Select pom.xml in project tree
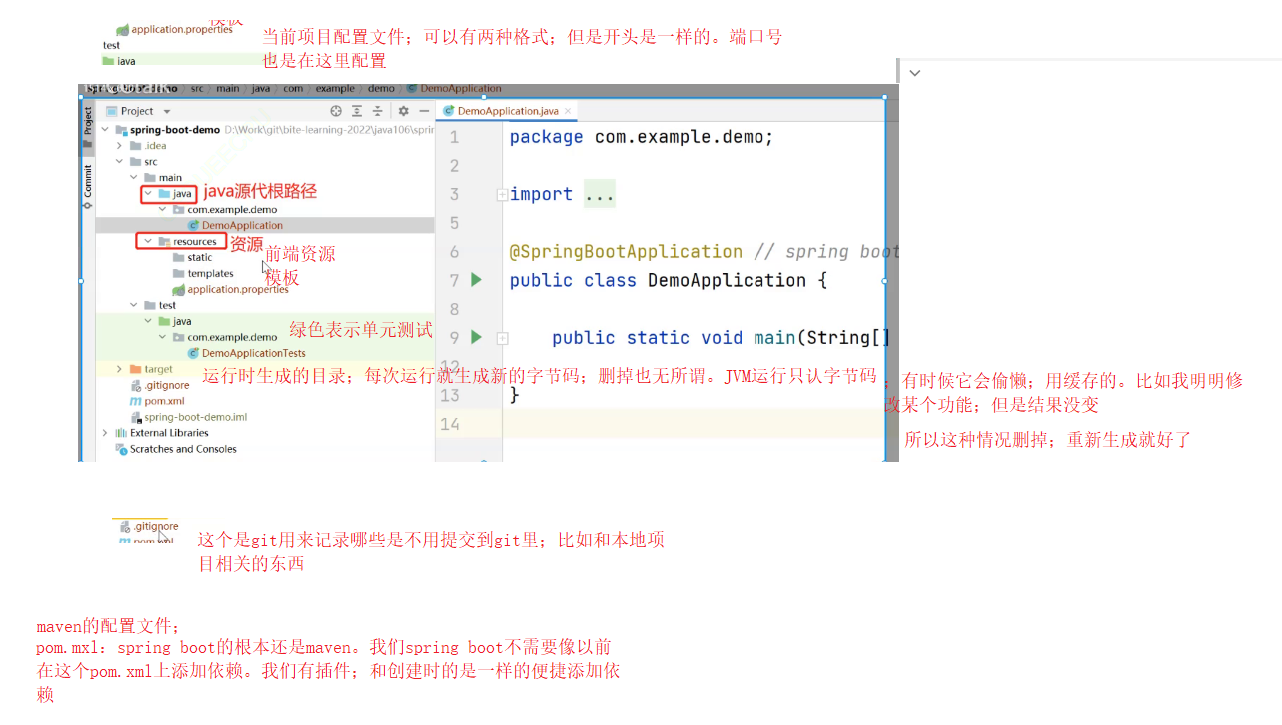The height and width of the screenshot is (725, 1282). click(164, 401)
